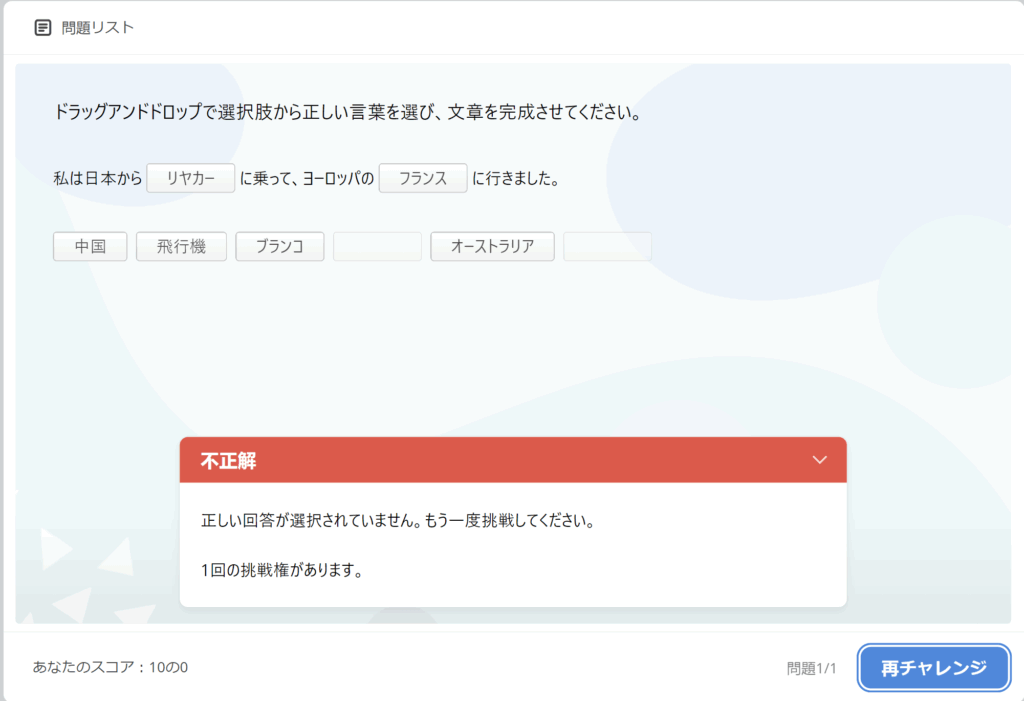Click the リヤカー filled blank in sentence
The width and height of the screenshot is (1024, 701).
click(191, 178)
